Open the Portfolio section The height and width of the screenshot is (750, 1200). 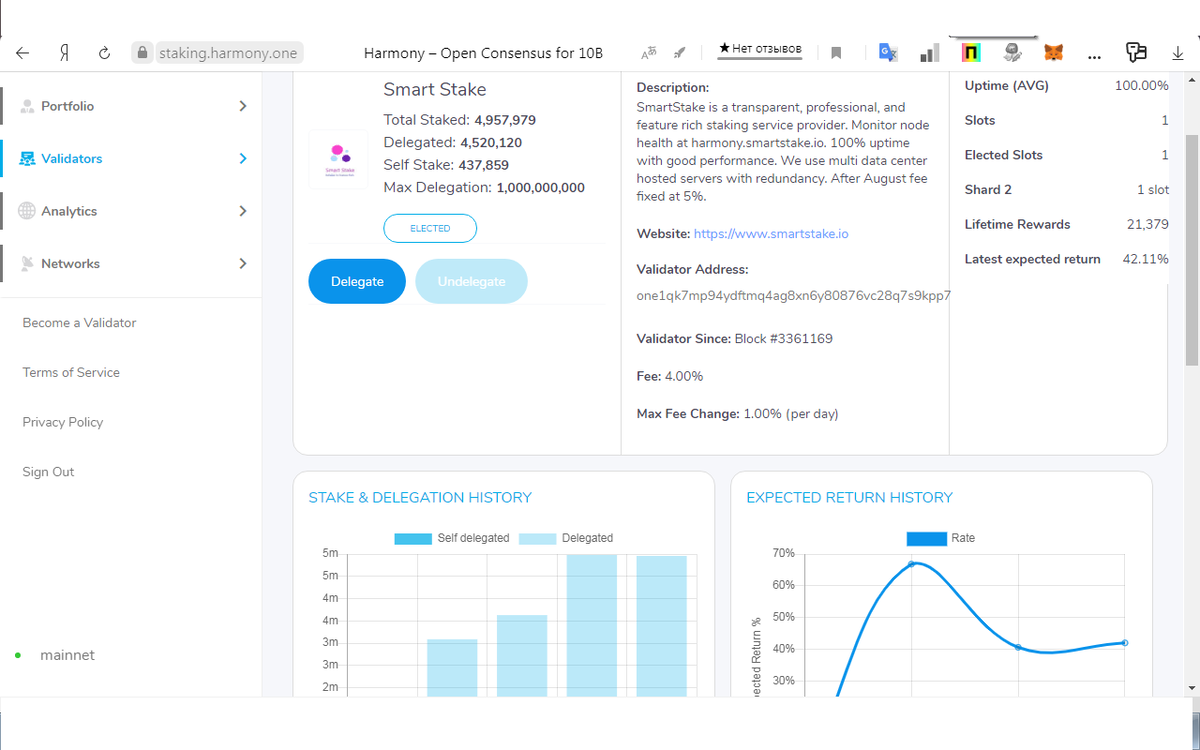(x=67, y=106)
